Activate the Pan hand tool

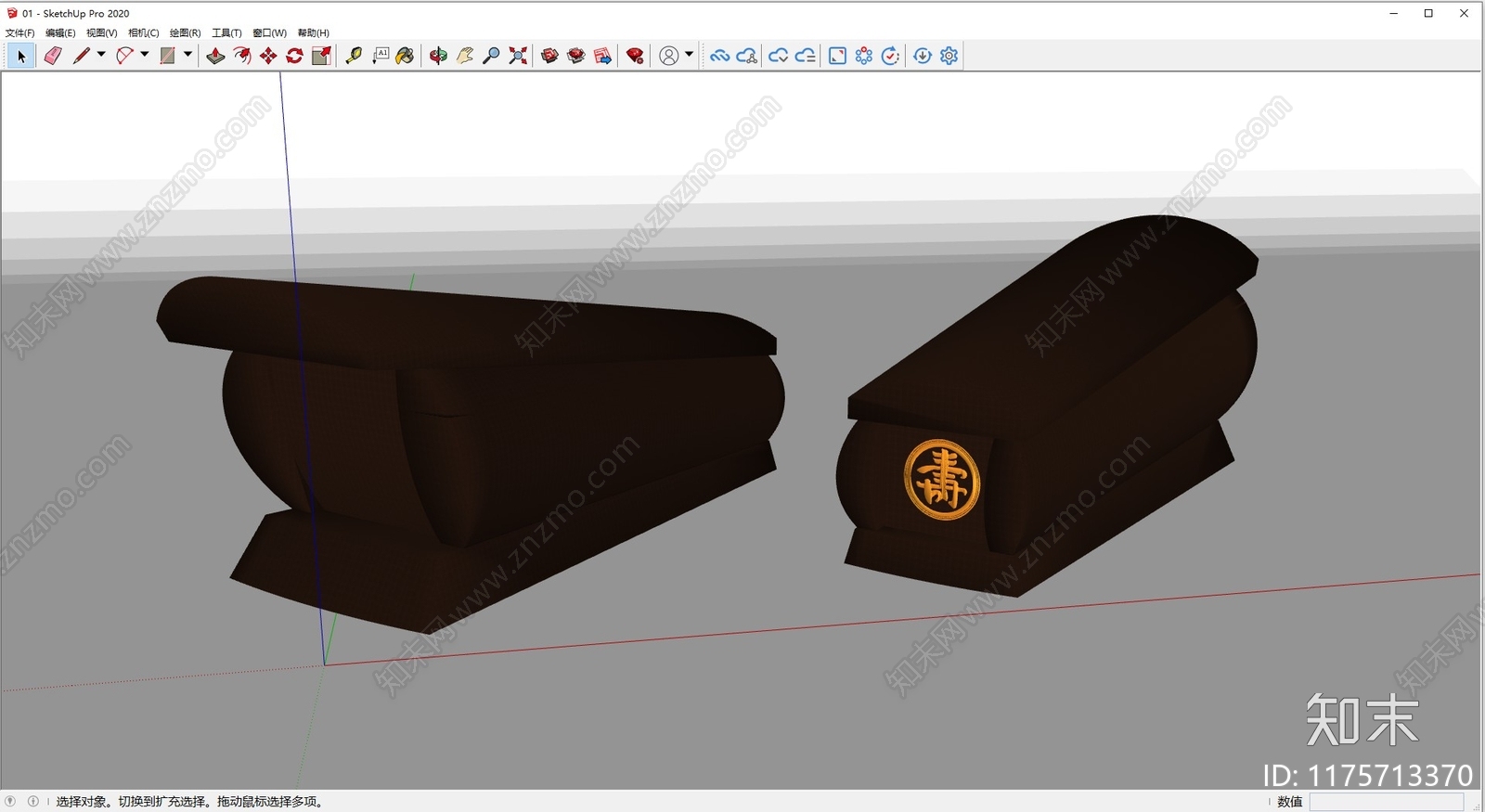point(465,57)
